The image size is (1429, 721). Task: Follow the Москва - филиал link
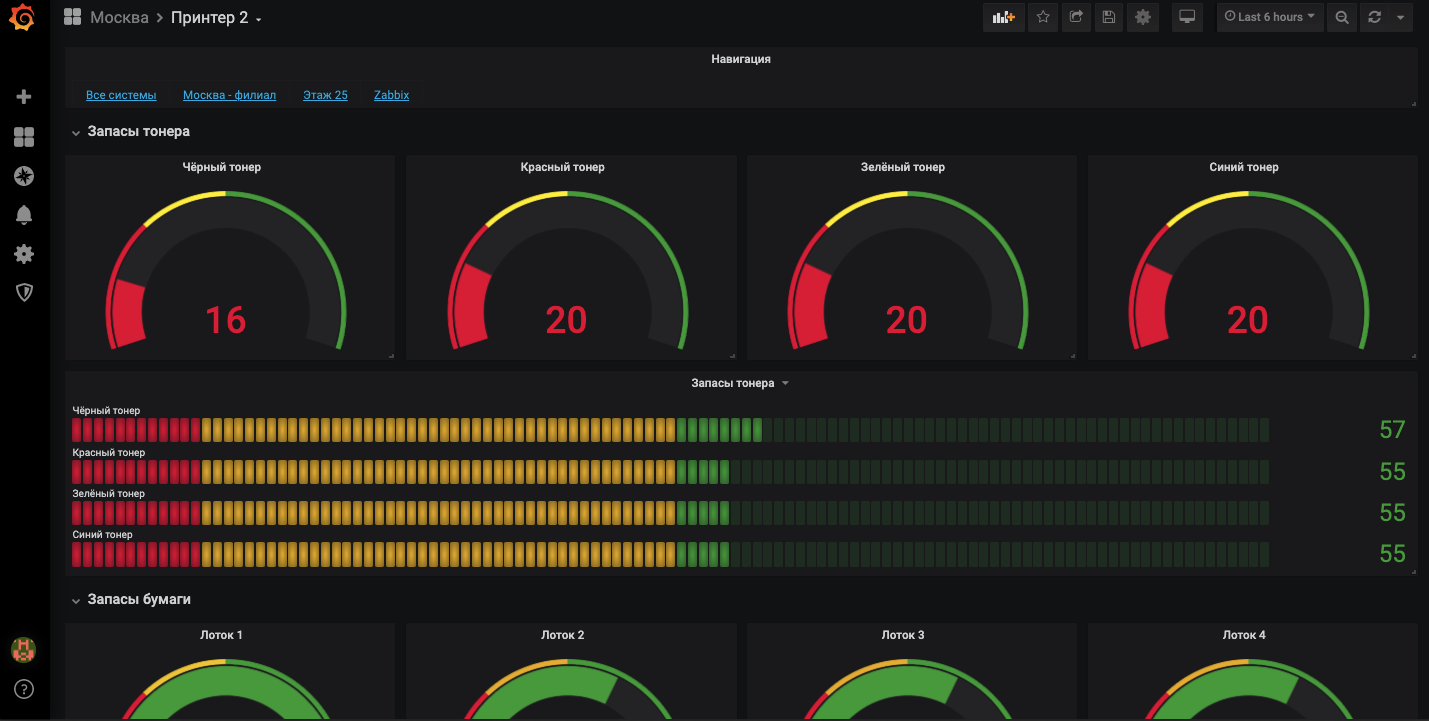coord(229,95)
